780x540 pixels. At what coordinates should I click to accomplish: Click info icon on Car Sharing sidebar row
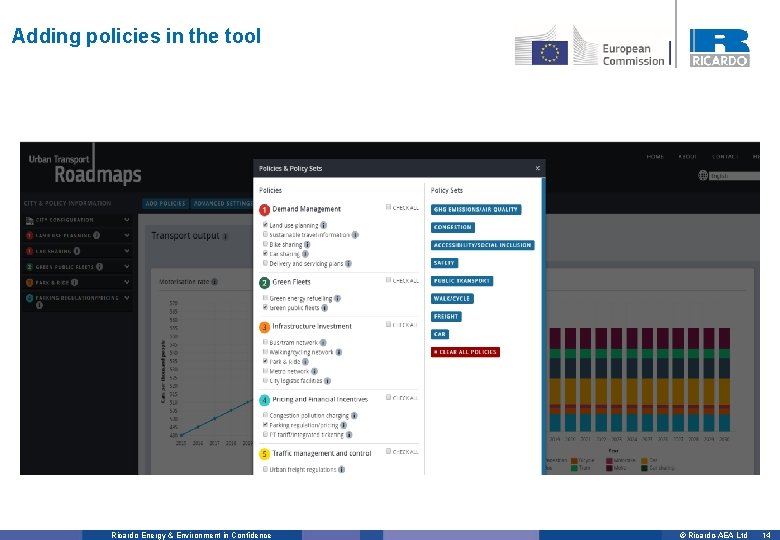[77, 251]
